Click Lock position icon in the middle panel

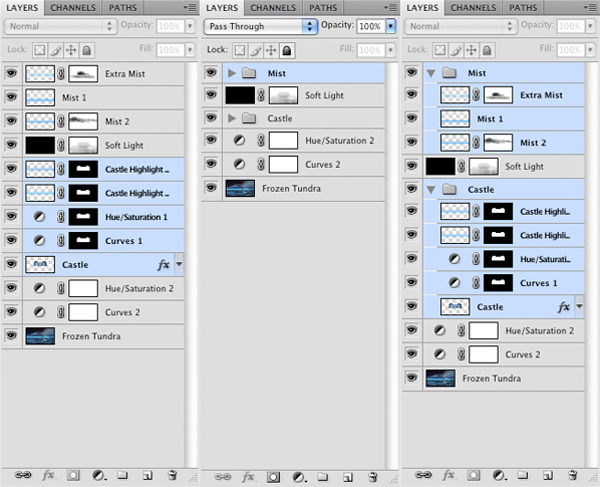point(271,50)
